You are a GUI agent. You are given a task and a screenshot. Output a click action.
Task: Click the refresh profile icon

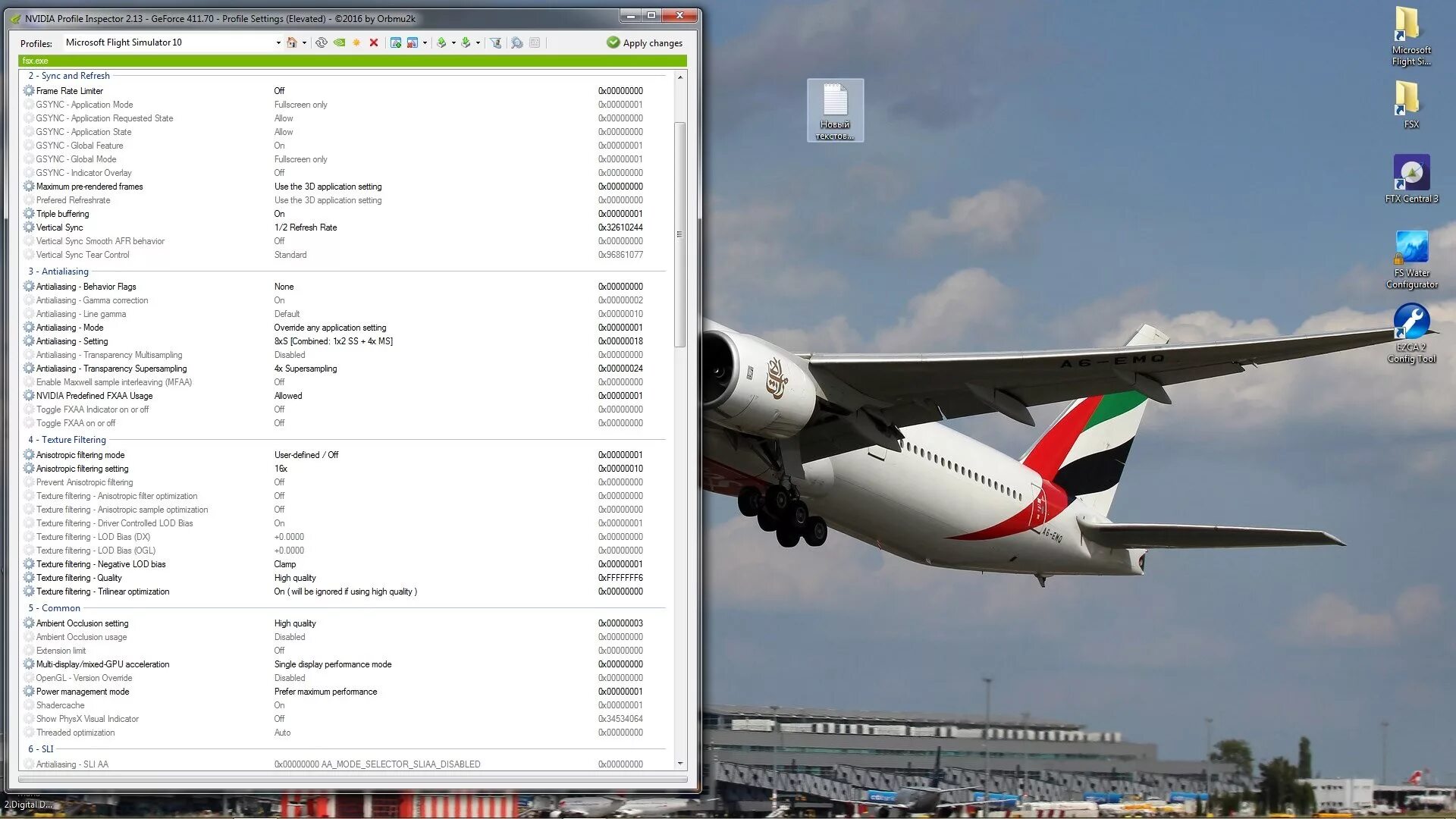coord(322,43)
